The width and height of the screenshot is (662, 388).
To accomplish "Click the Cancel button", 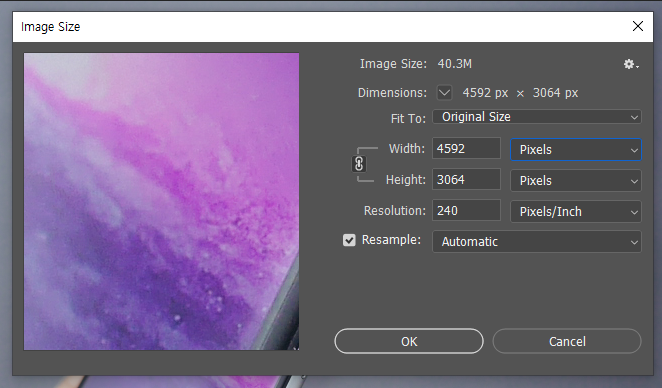I will [x=567, y=341].
